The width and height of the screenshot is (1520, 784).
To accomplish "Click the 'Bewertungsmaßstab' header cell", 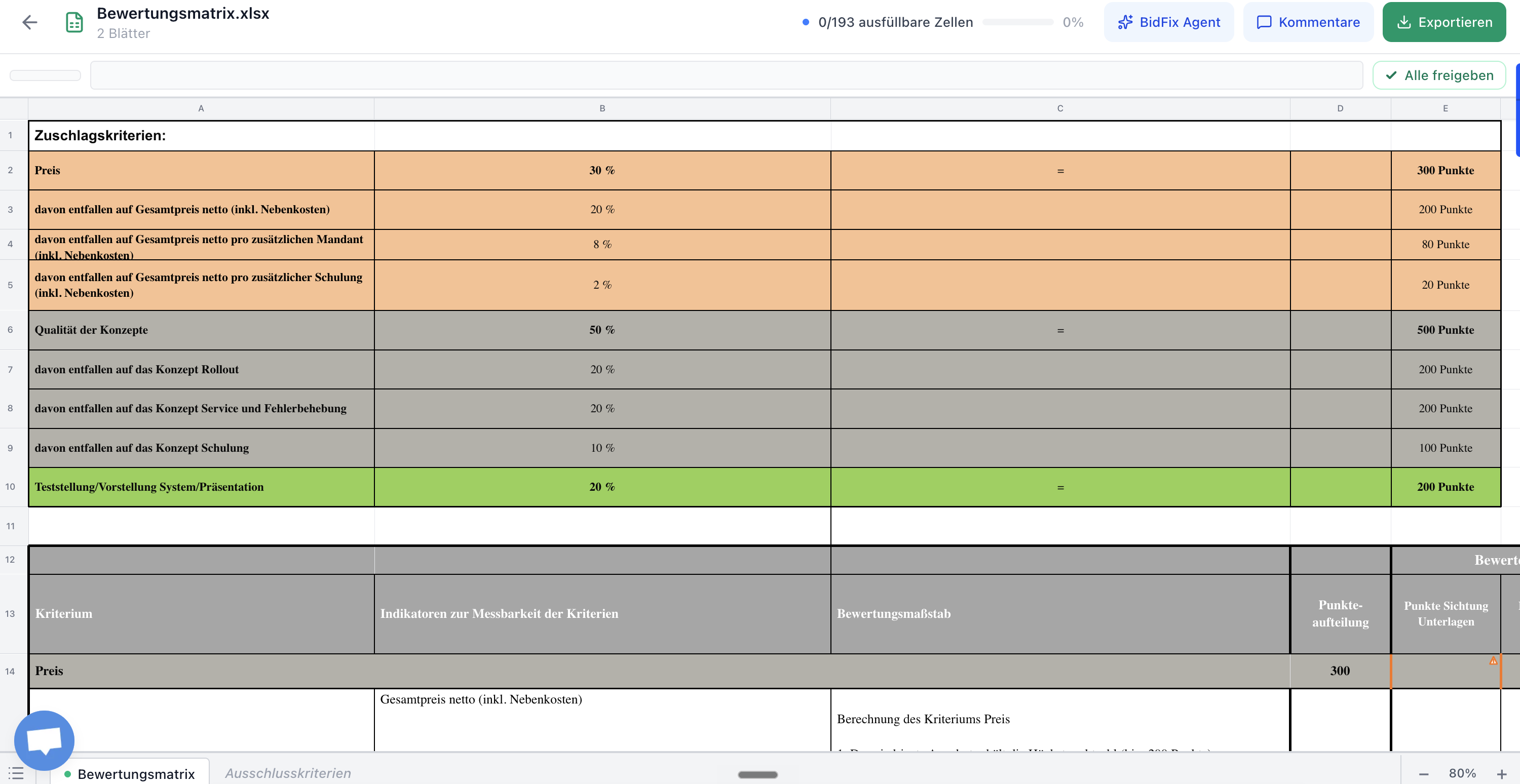I will coord(1060,613).
